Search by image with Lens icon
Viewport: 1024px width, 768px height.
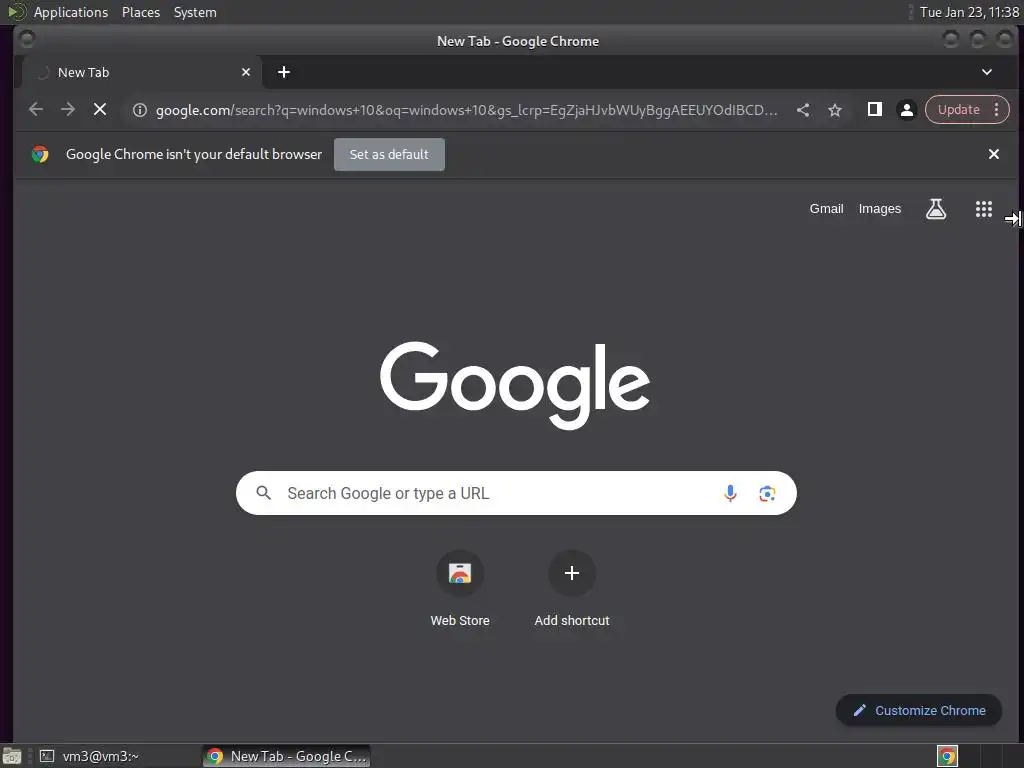coord(767,493)
